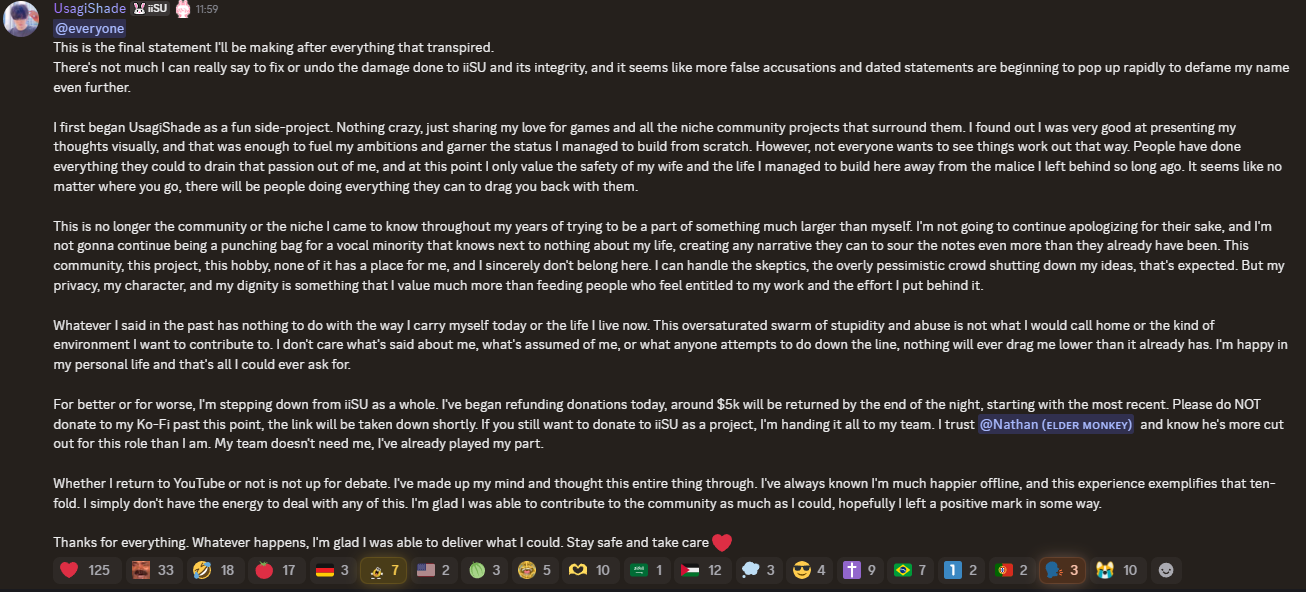Click the 11:59 message timestamp
This screenshot has width=1306, height=592.
207,9
